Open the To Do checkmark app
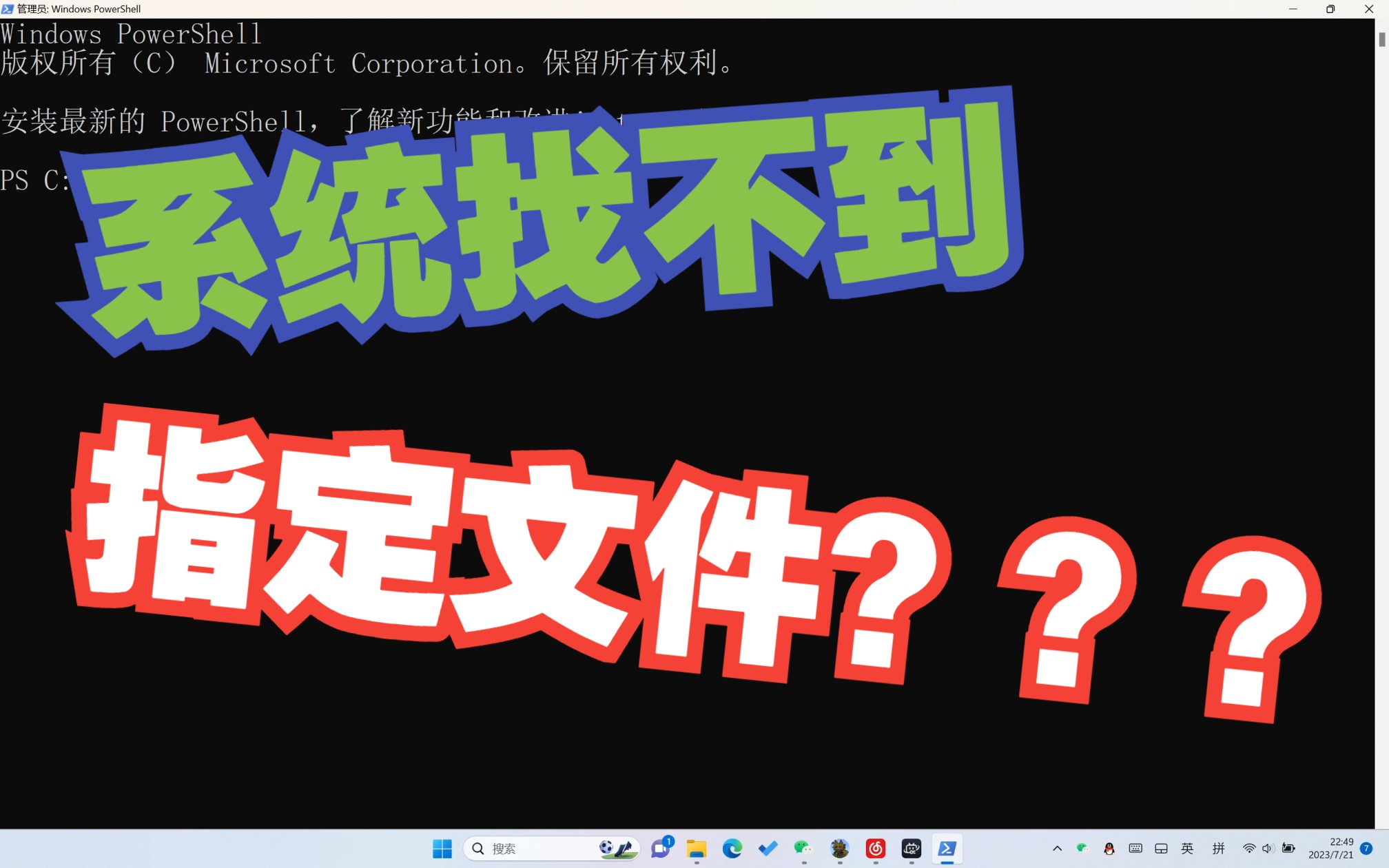 click(x=768, y=849)
